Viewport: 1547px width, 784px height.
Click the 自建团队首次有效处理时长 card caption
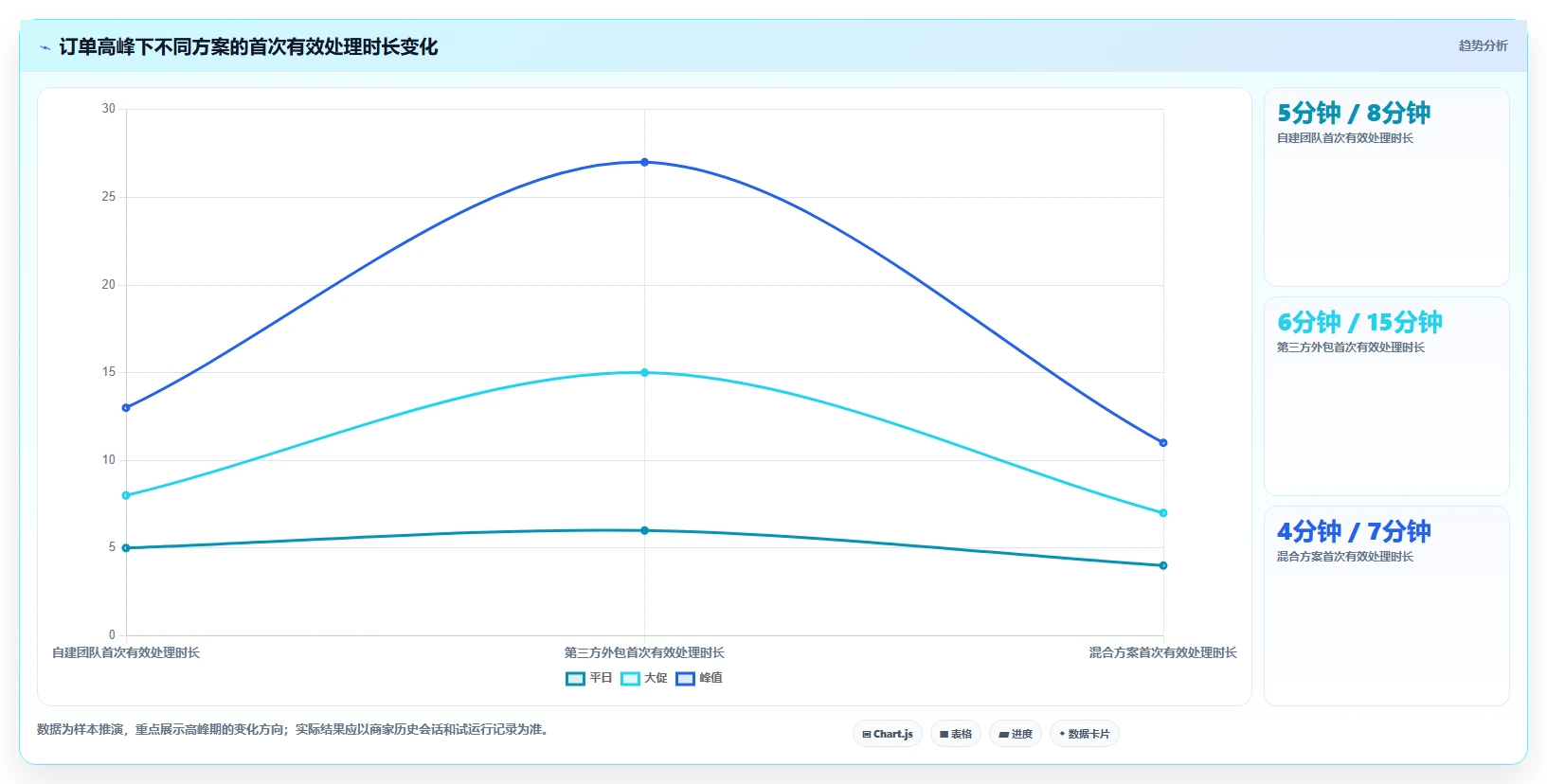(x=1345, y=138)
